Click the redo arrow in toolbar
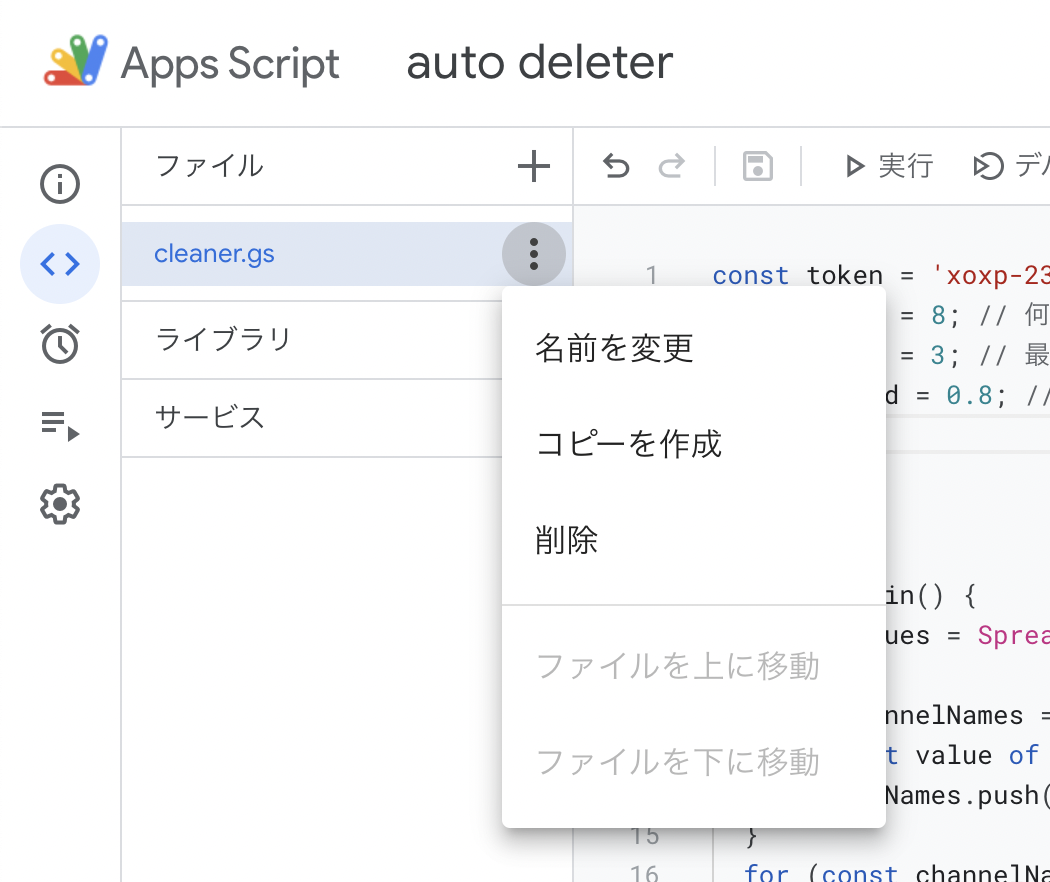 tap(672, 166)
